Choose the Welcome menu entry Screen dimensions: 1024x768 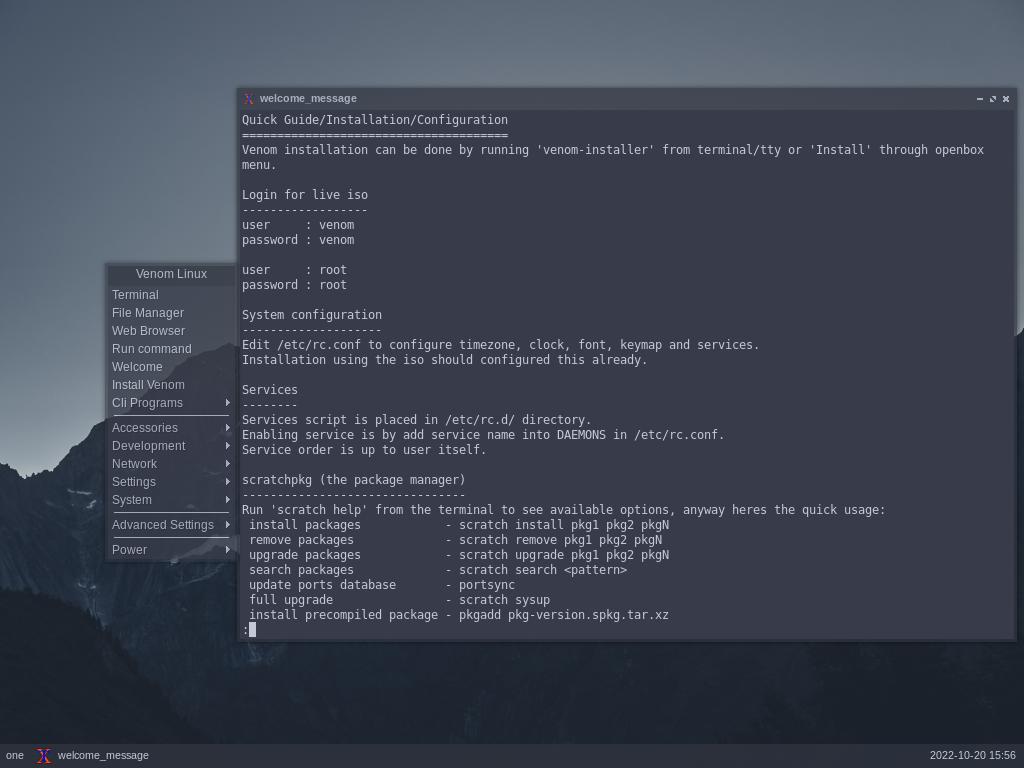170,366
